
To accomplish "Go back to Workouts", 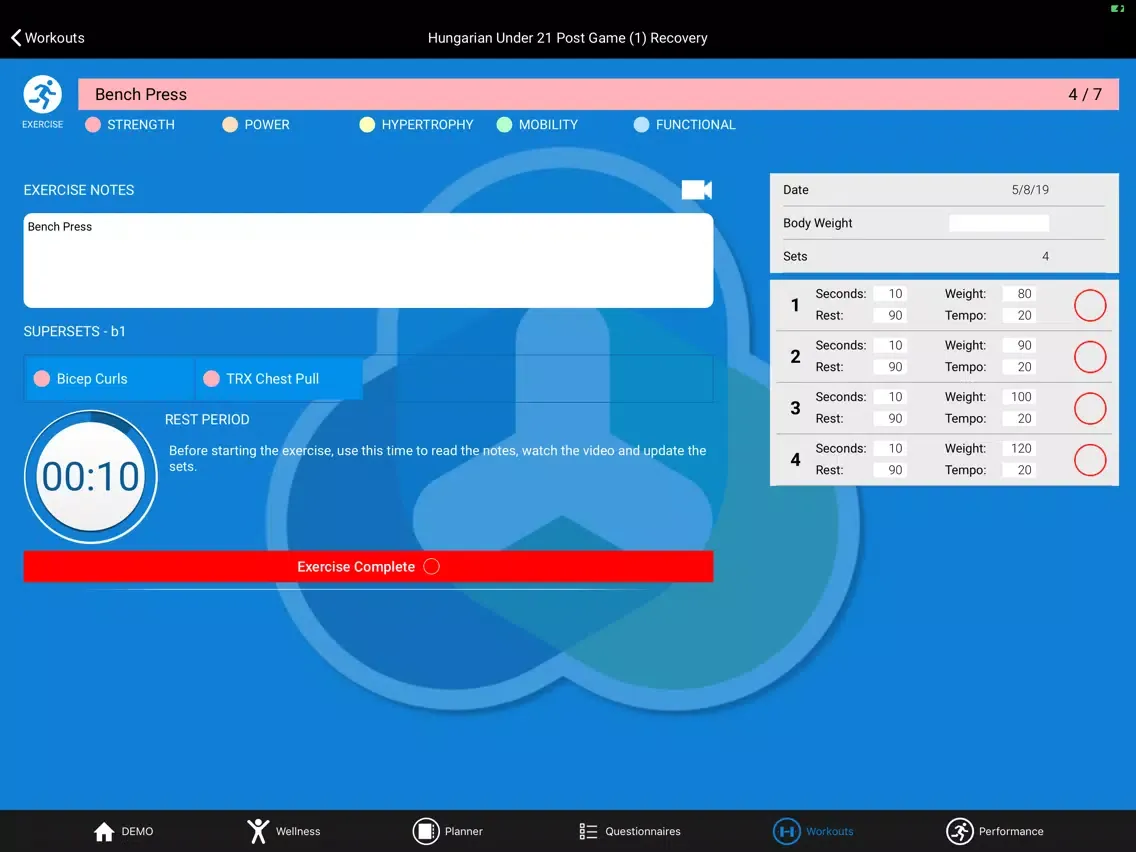I will pyautogui.click(x=47, y=38).
